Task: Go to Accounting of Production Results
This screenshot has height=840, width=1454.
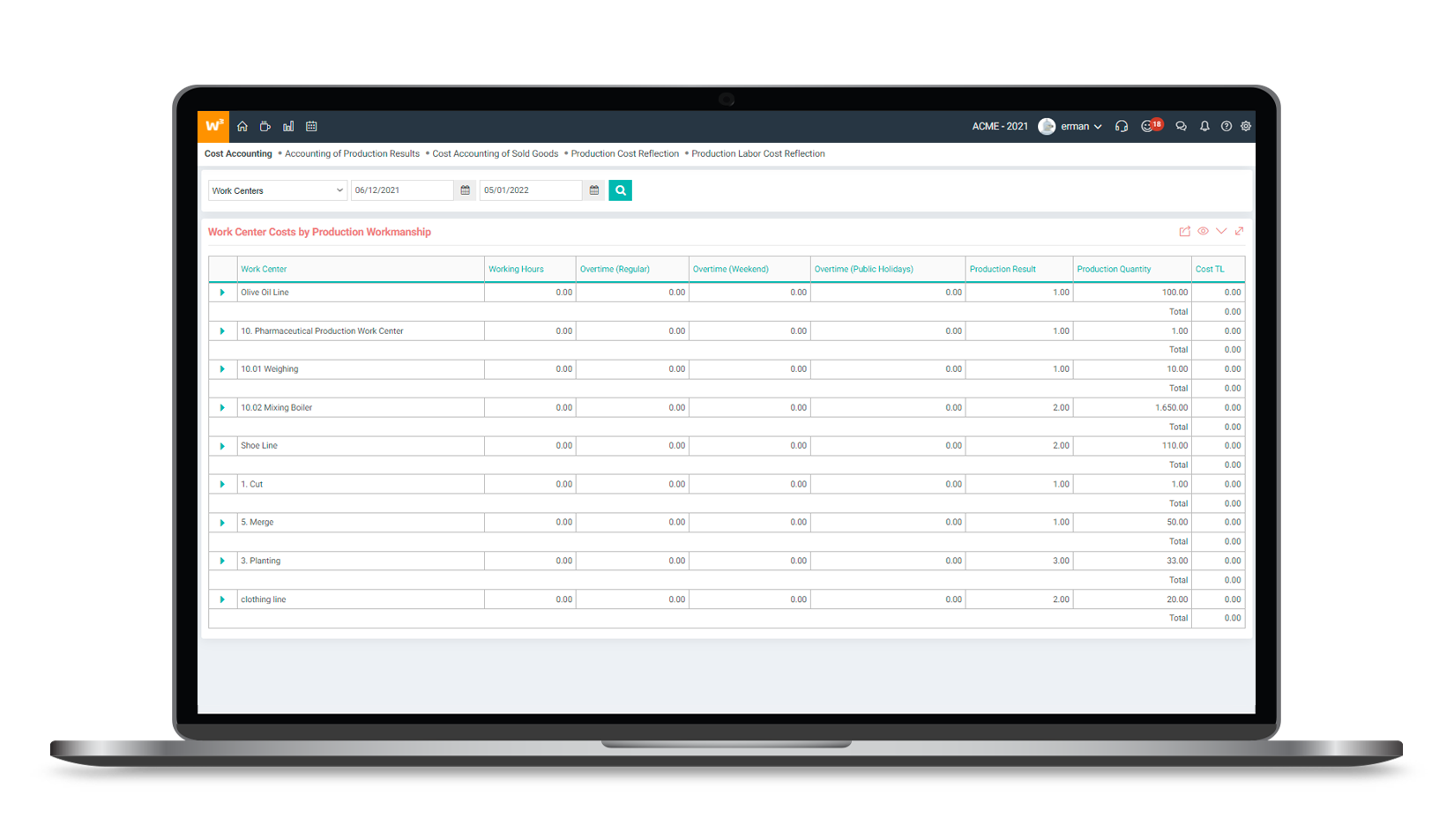Action: tap(352, 153)
